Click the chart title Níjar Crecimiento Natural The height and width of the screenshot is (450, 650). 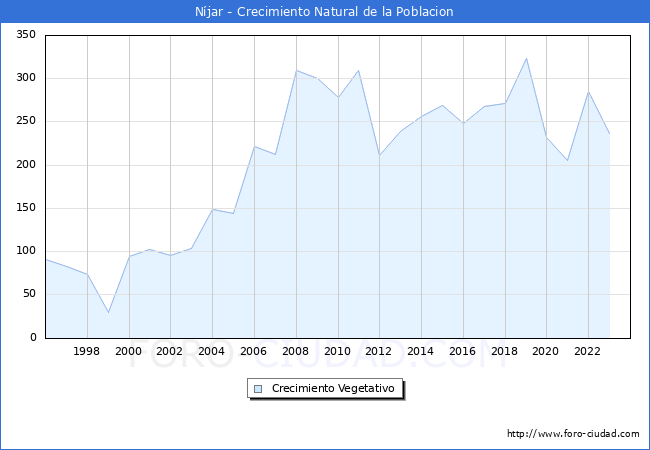[x=325, y=12]
